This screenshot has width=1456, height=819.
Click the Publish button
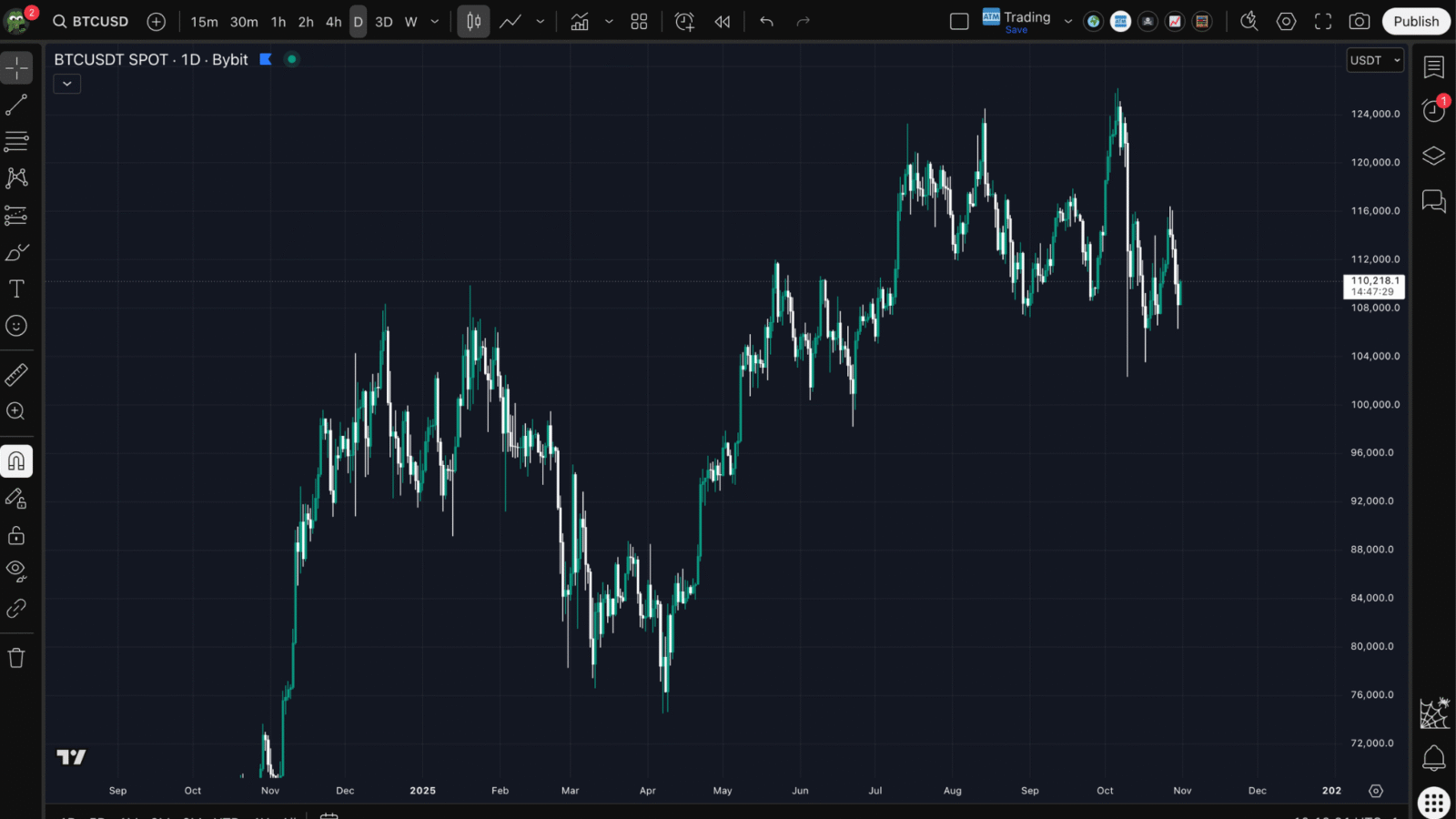[x=1416, y=22]
